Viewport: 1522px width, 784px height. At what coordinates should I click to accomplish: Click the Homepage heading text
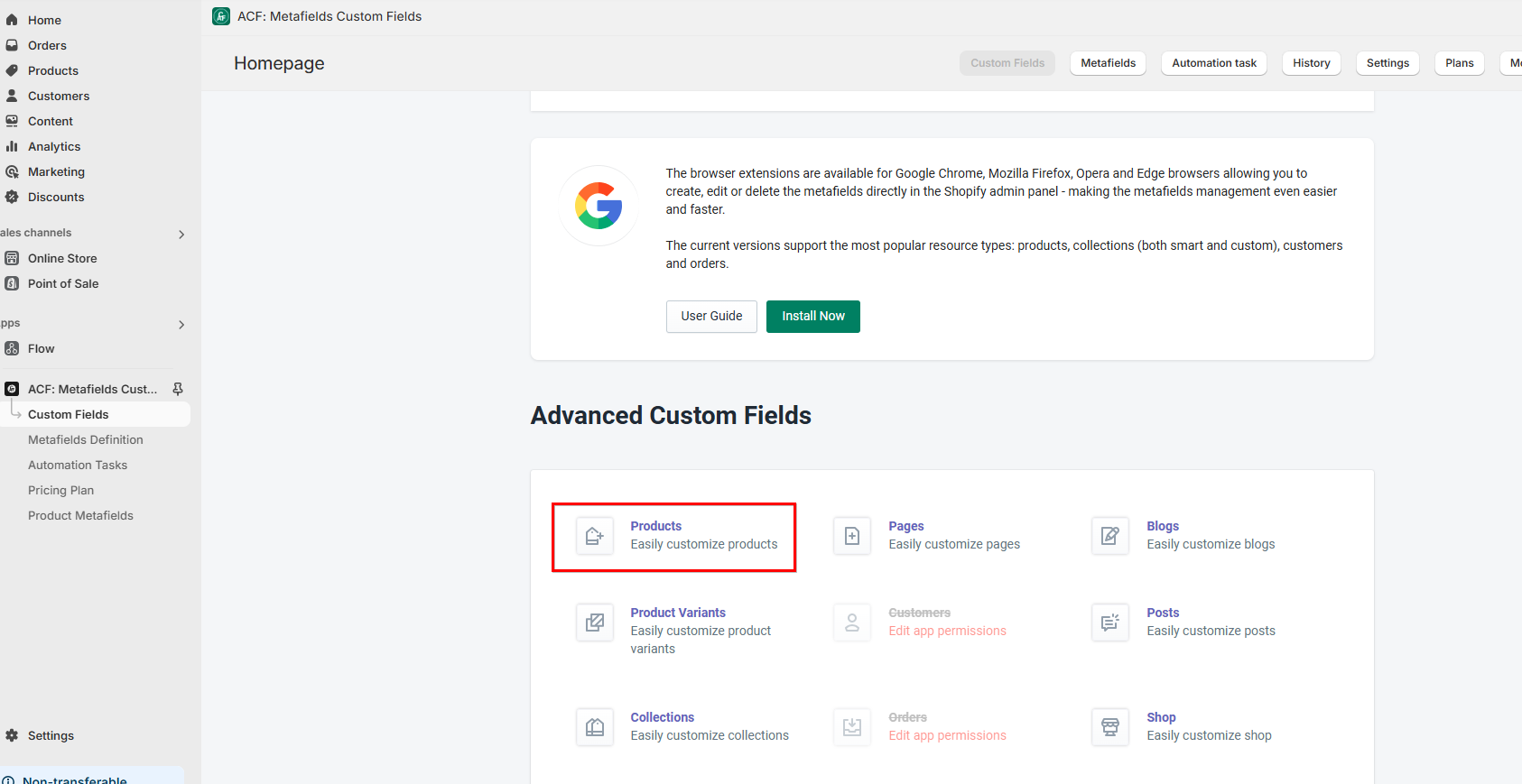279,63
